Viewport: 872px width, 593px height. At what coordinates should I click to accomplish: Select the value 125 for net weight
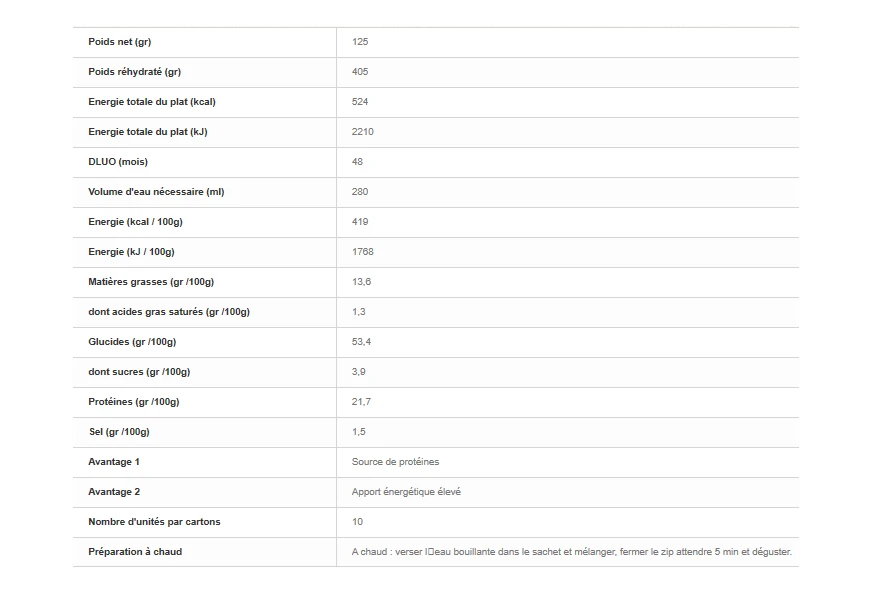click(x=360, y=42)
